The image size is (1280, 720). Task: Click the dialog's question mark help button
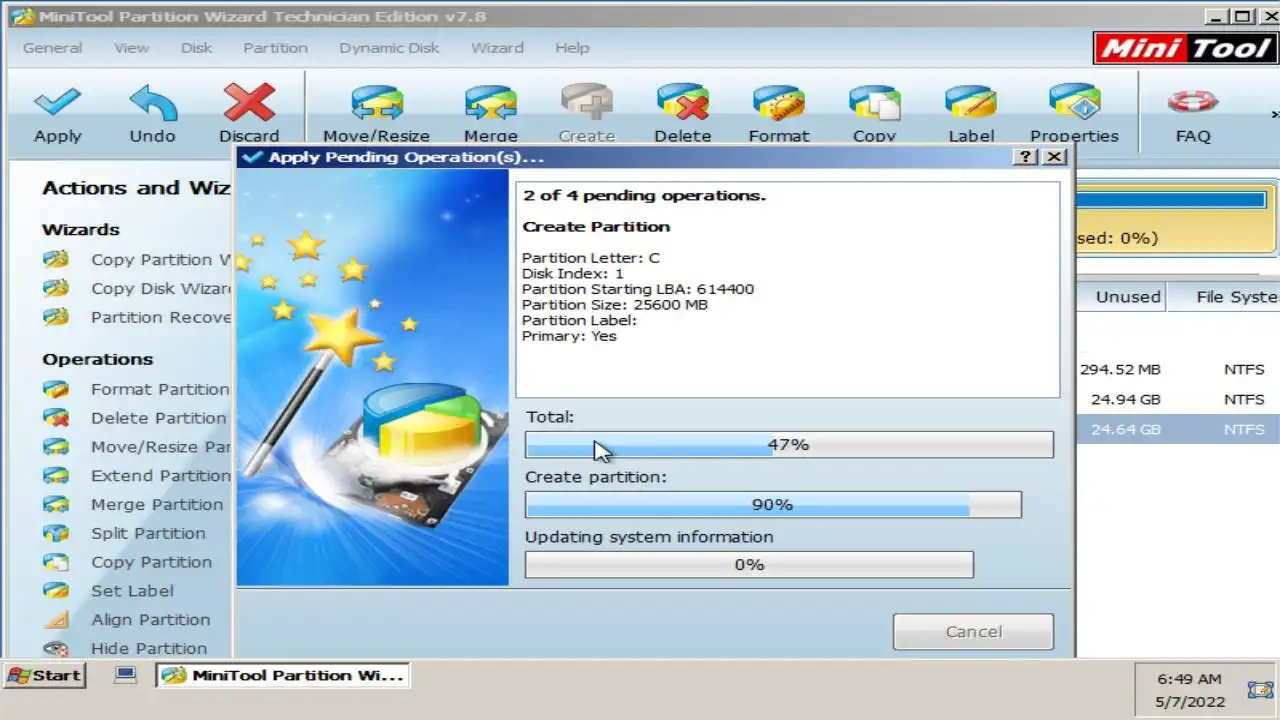pyautogui.click(x=1026, y=157)
